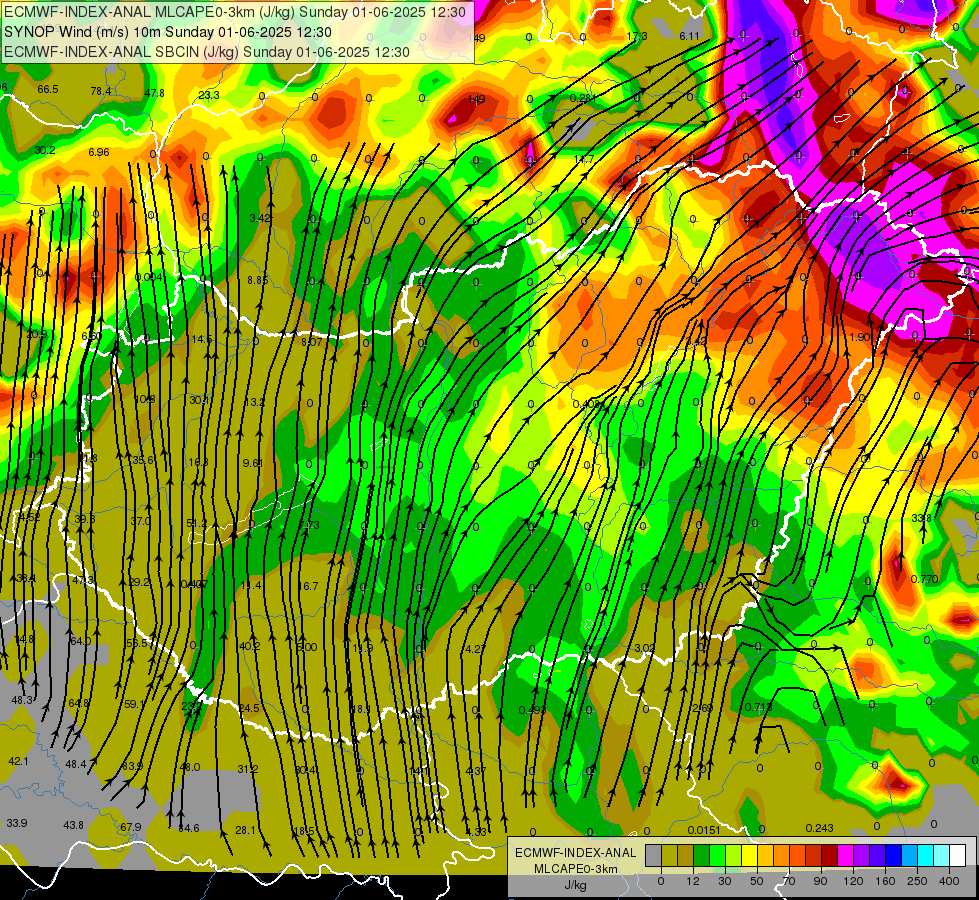Click the white swatch at legend end
979x900 pixels.
tap(958, 855)
